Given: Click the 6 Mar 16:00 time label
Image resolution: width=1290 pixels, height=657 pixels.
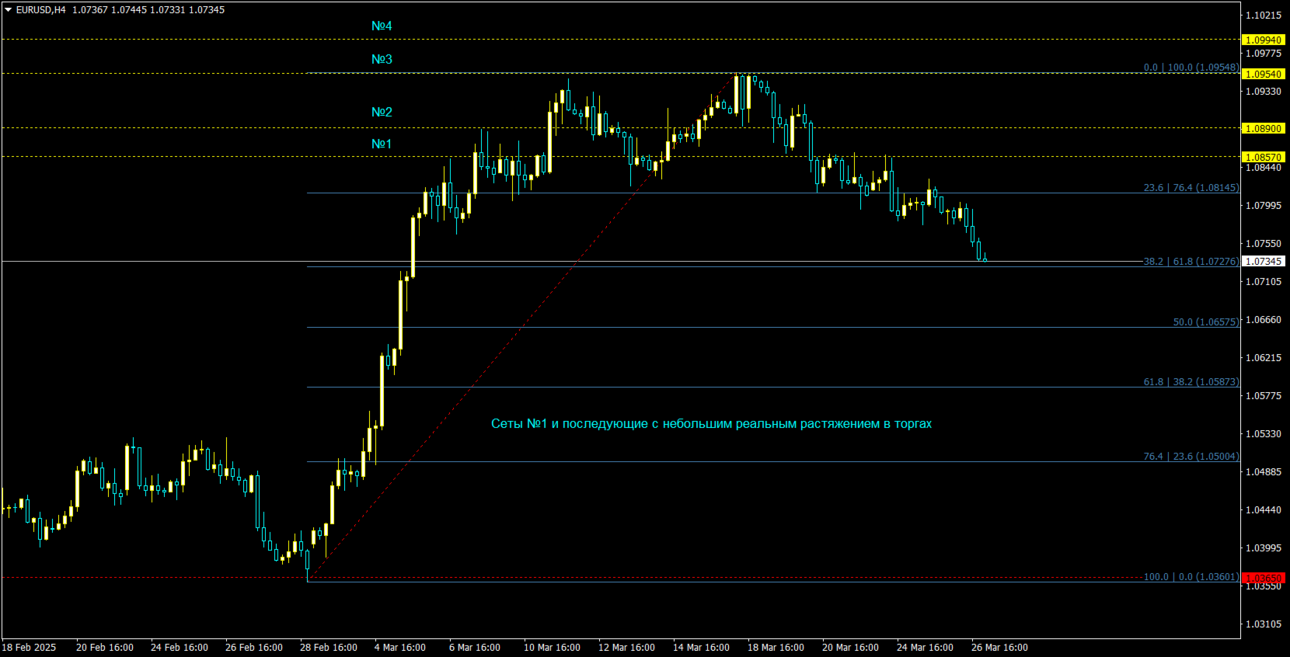Looking at the screenshot, I should (x=475, y=648).
